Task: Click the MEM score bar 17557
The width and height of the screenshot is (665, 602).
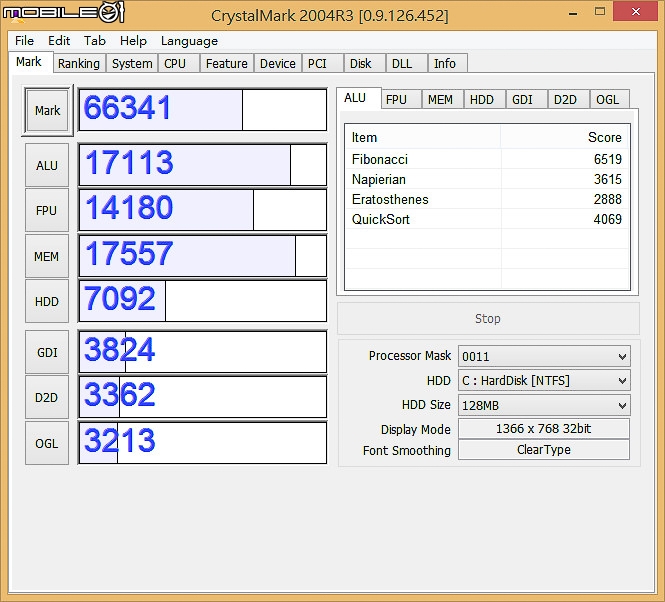Action: 203,256
